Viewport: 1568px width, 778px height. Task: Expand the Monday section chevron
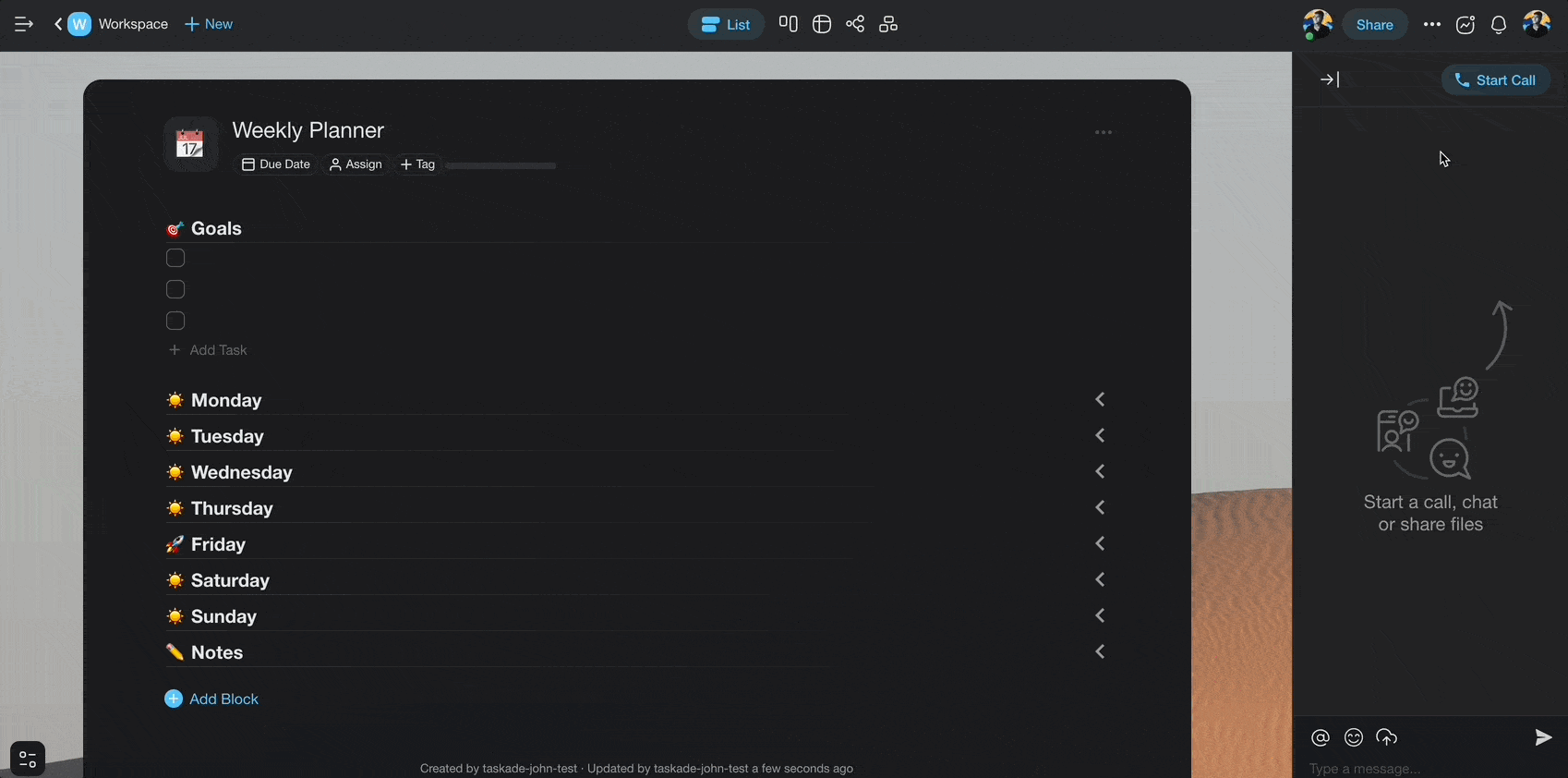coord(1100,399)
